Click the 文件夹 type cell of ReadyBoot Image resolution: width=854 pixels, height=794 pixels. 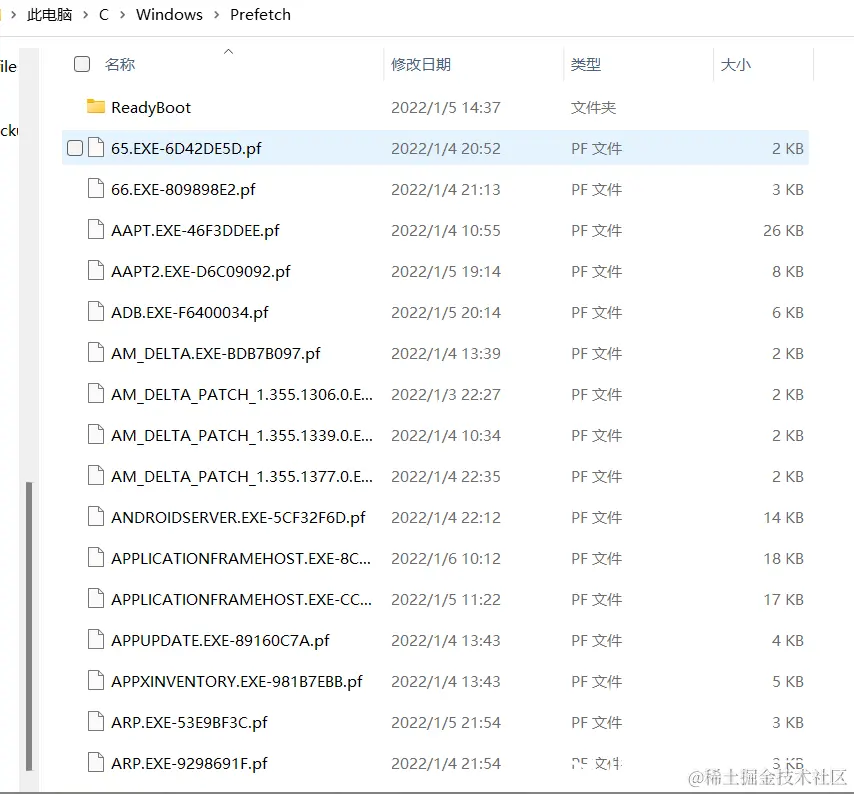(x=593, y=107)
